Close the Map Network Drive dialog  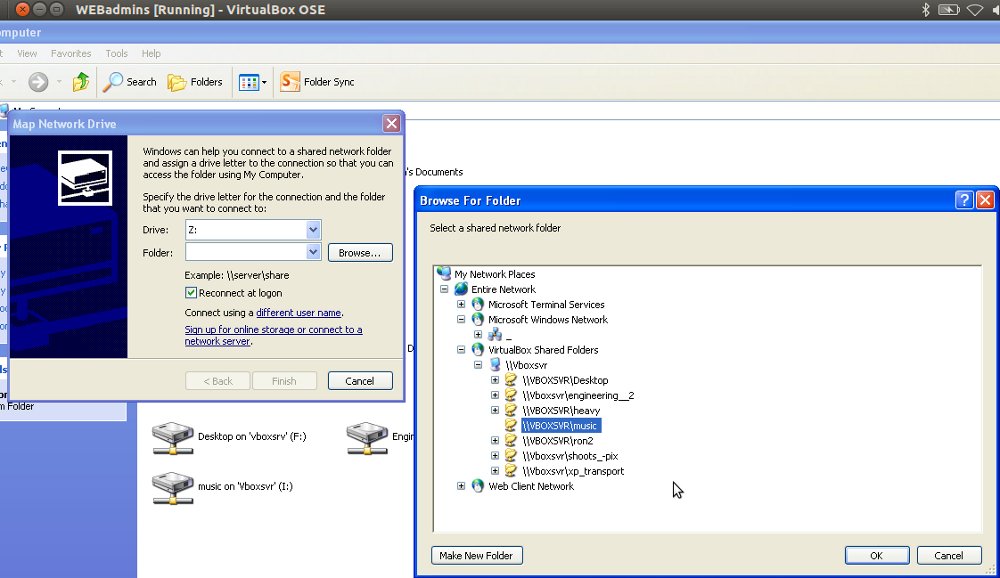coord(392,123)
